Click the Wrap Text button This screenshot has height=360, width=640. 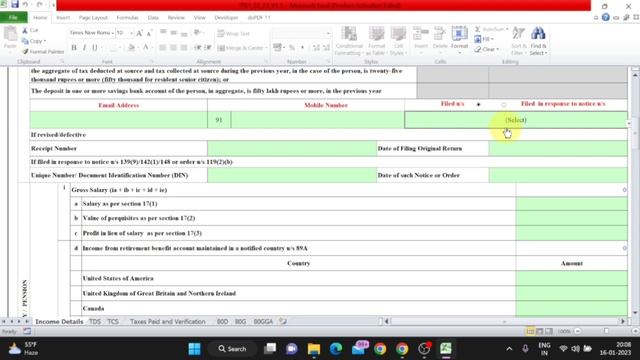[233, 33]
